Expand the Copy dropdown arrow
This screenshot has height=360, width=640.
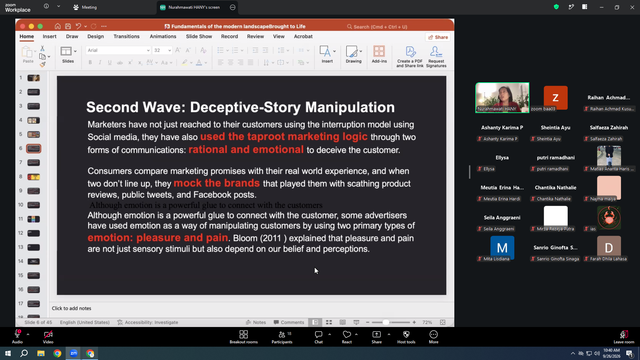pos(49,57)
